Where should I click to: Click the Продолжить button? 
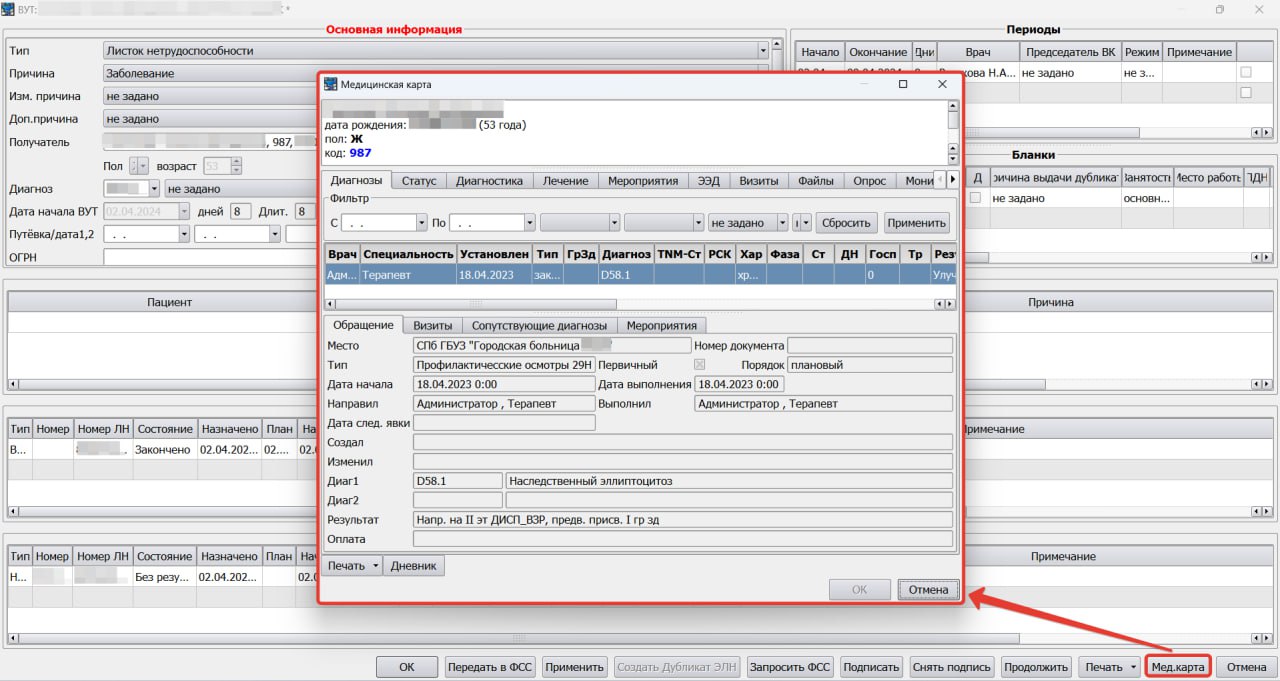1035,667
